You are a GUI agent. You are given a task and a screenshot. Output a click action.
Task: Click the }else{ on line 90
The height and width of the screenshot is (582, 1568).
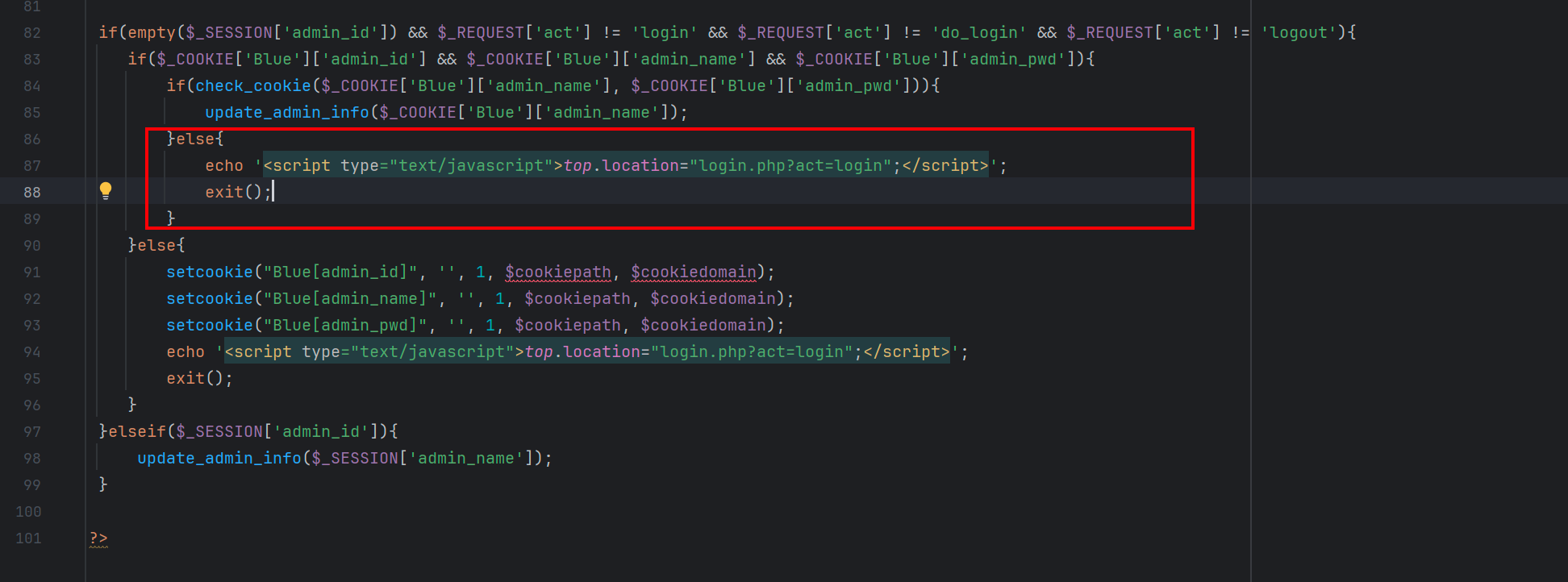(156, 246)
